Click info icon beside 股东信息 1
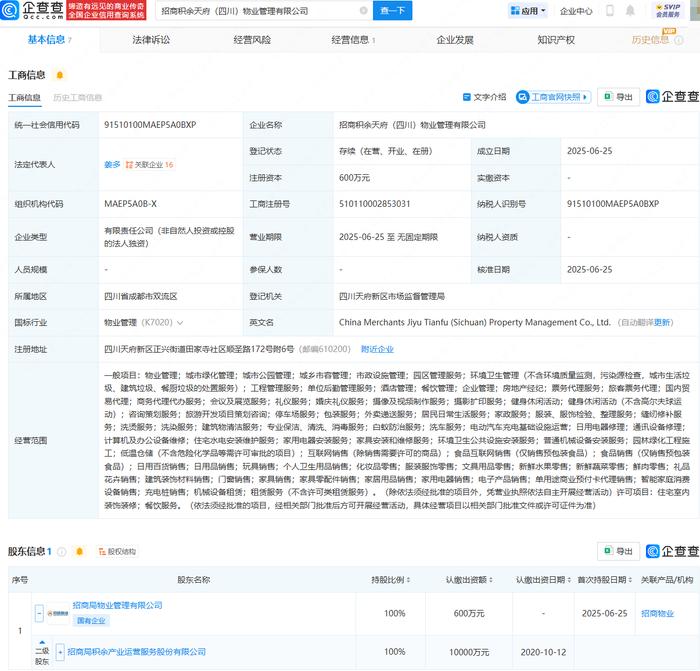This screenshot has height=671, width=700. pos(62,552)
